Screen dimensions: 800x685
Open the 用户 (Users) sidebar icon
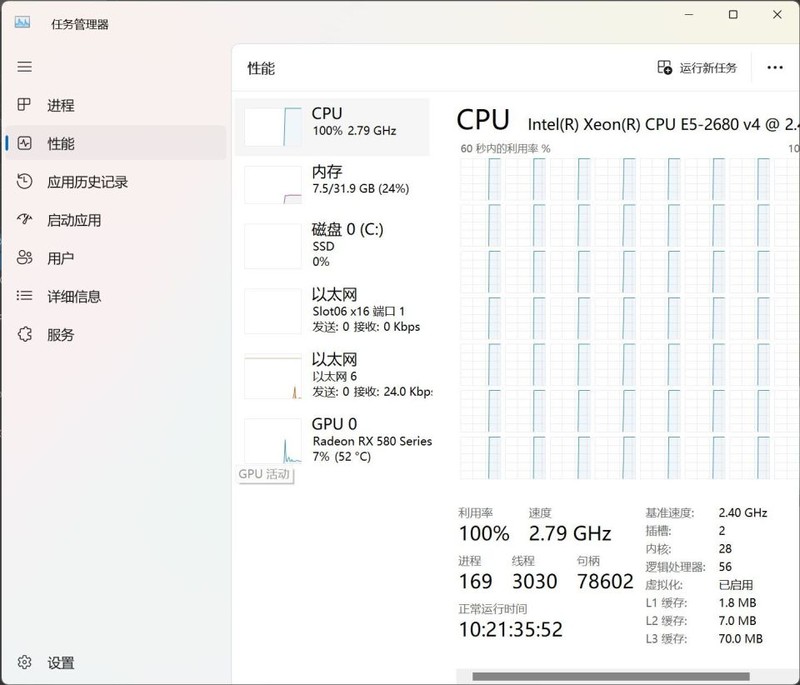coord(25,258)
